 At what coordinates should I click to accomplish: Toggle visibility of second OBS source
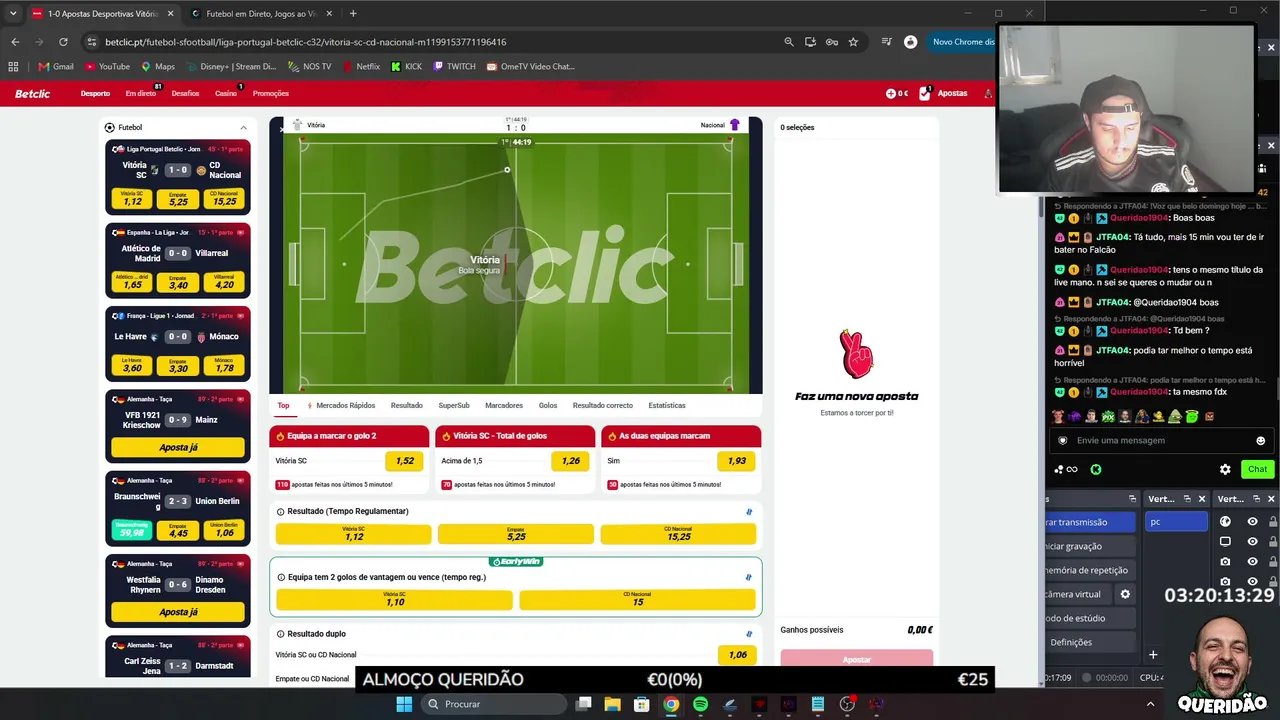pyautogui.click(x=1252, y=542)
